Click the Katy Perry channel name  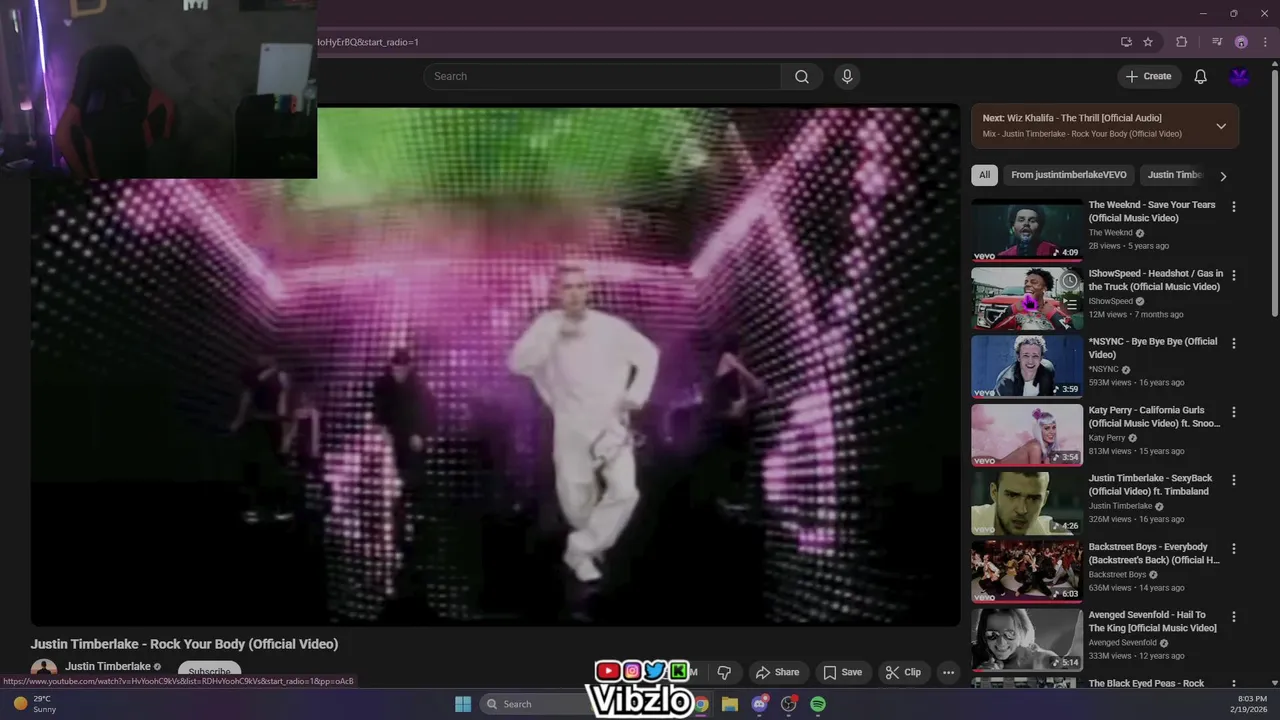tap(1107, 438)
